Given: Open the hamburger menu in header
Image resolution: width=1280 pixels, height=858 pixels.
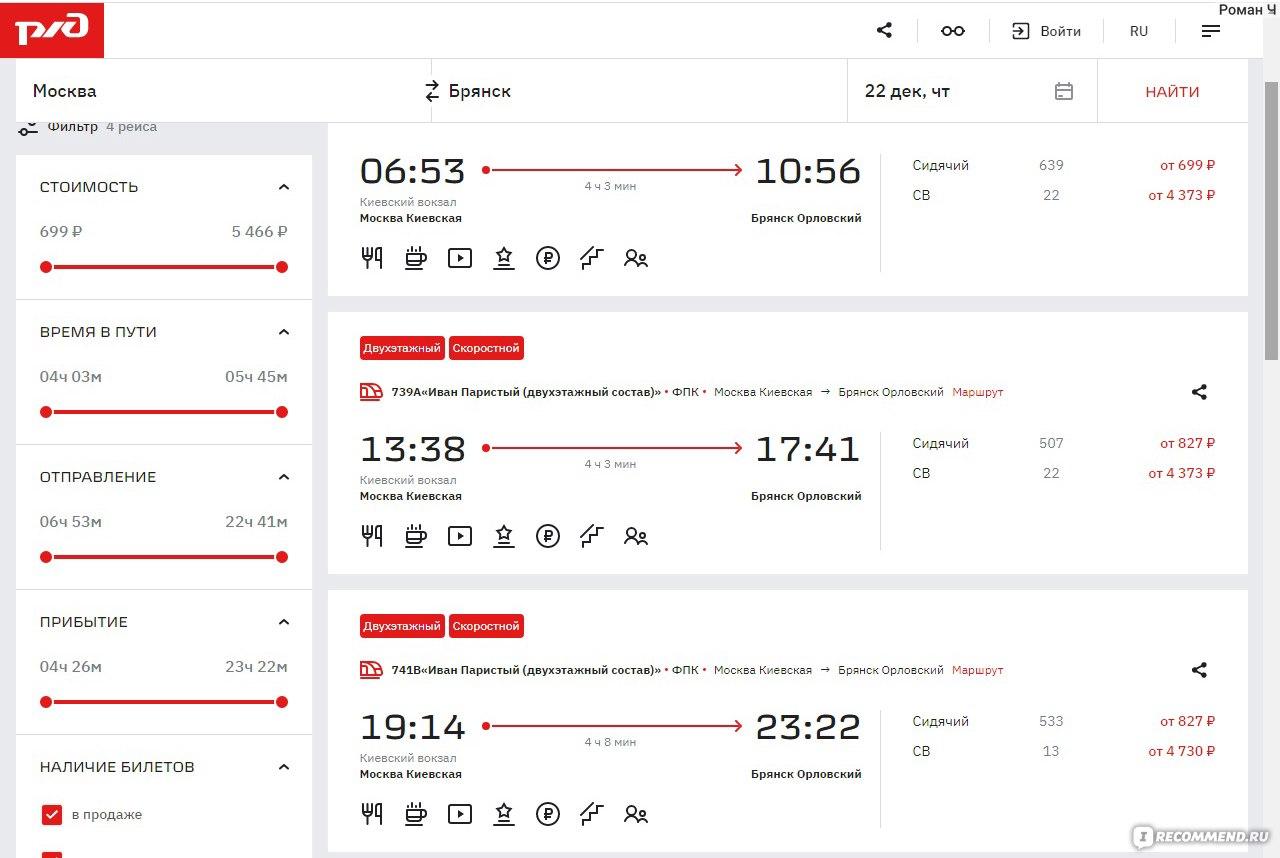Looking at the screenshot, I should (1210, 31).
